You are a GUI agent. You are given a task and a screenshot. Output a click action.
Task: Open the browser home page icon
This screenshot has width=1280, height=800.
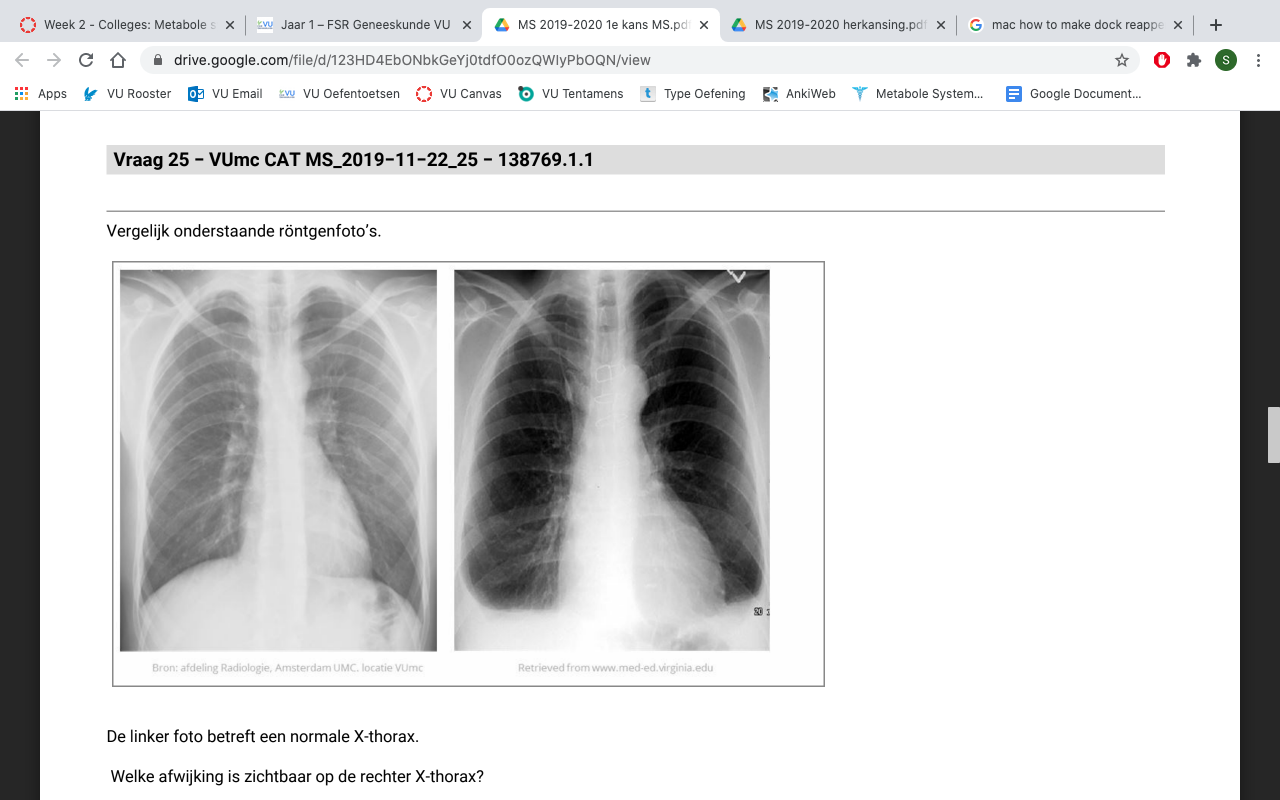point(118,60)
